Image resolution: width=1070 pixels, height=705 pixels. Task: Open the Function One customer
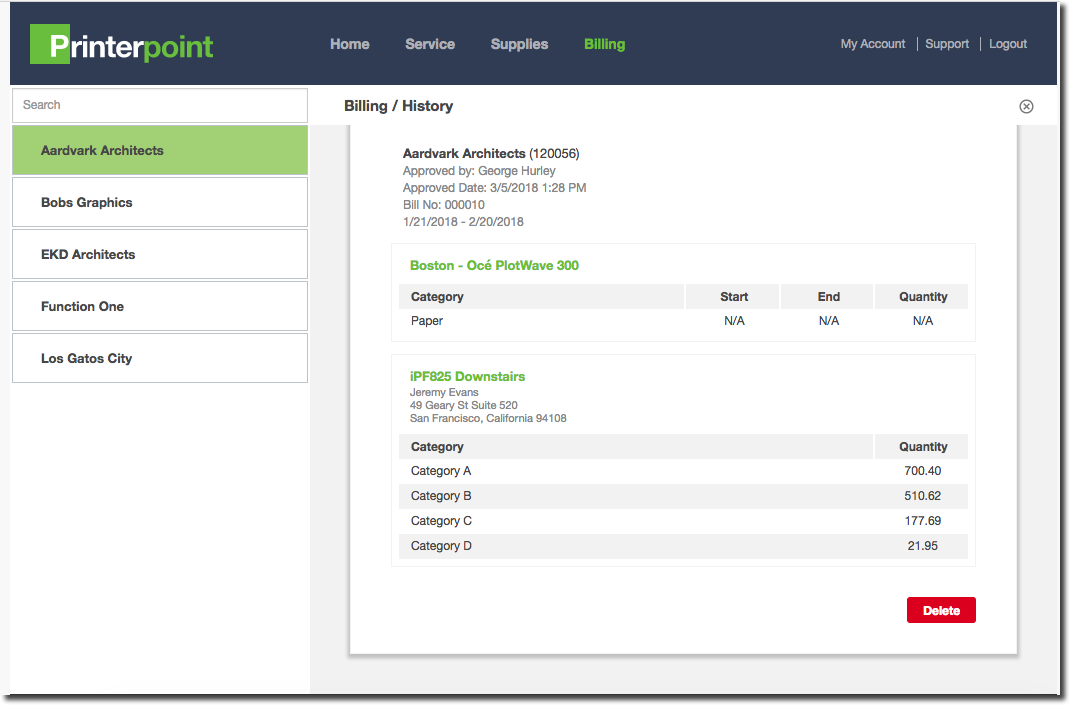point(160,307)
